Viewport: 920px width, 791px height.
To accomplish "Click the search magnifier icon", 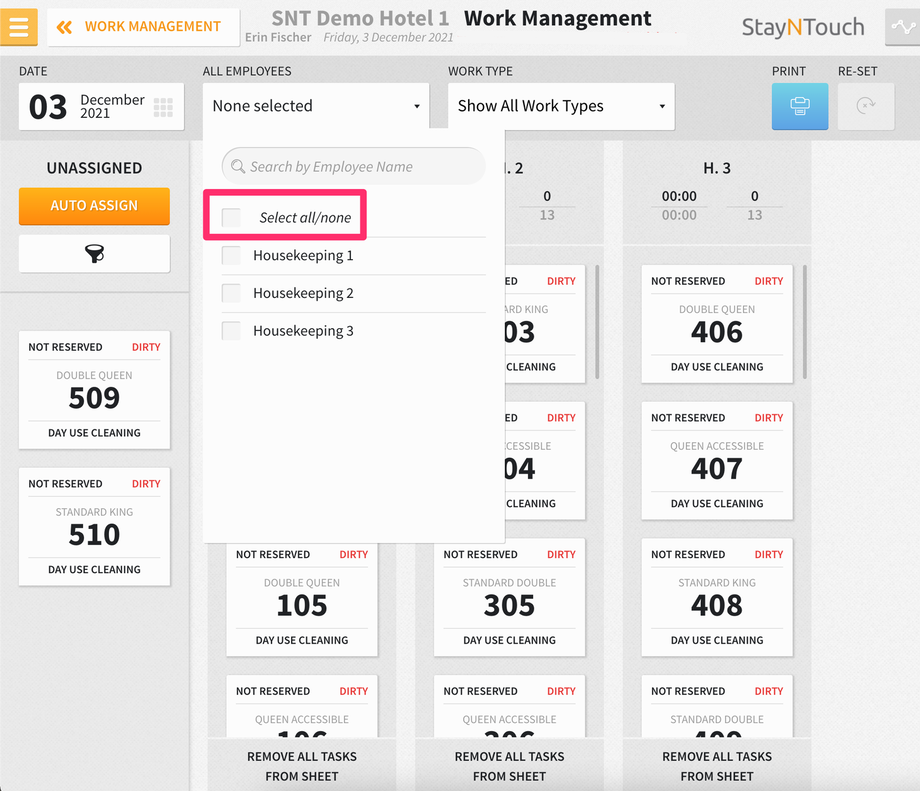I will click(238, 167).
